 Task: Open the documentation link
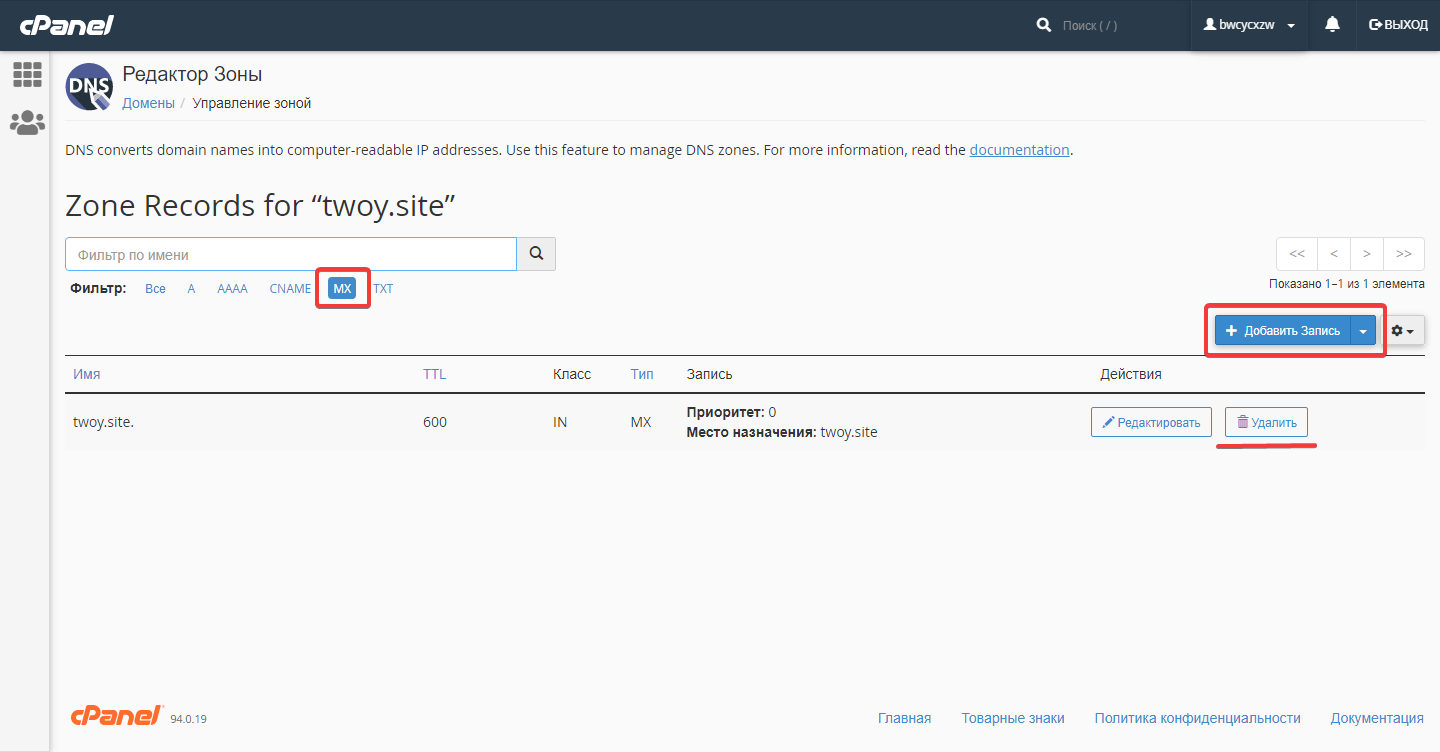pos(1020,150)
